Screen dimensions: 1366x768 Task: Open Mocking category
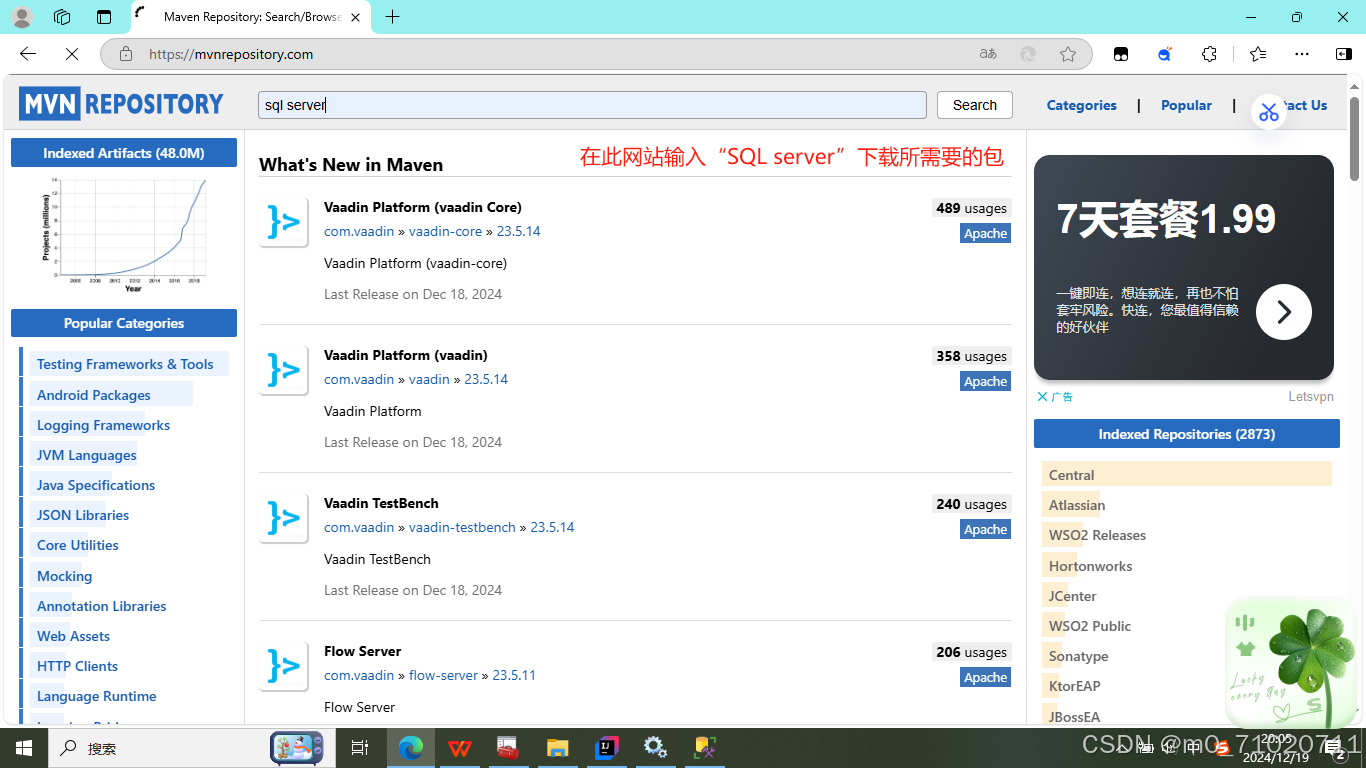click(65, 576)
